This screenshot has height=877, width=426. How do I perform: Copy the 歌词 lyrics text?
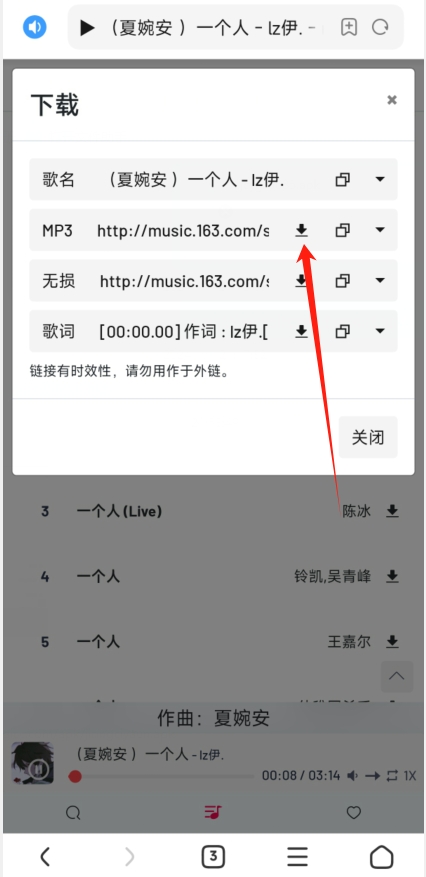tap(343, 332)
